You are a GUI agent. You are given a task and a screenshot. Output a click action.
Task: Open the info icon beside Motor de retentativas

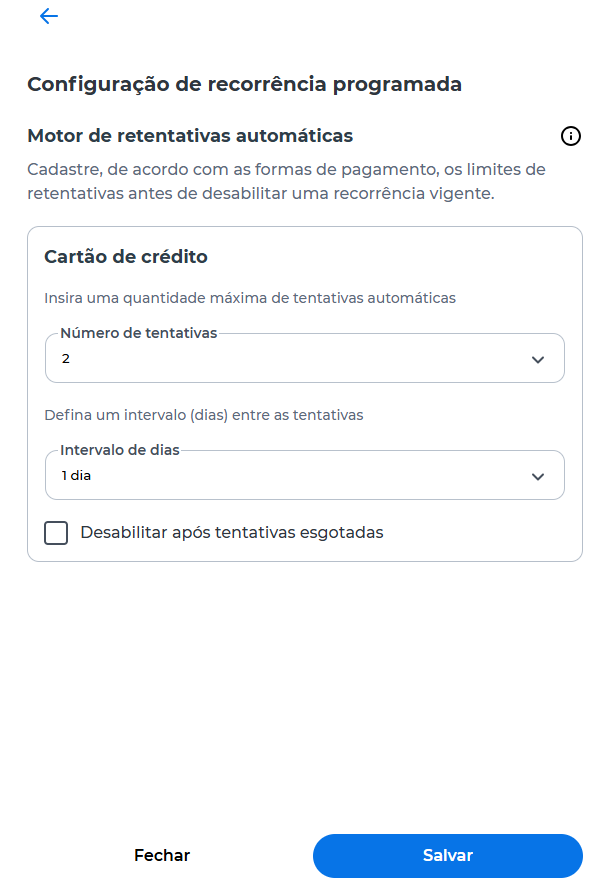pos(571,136)
